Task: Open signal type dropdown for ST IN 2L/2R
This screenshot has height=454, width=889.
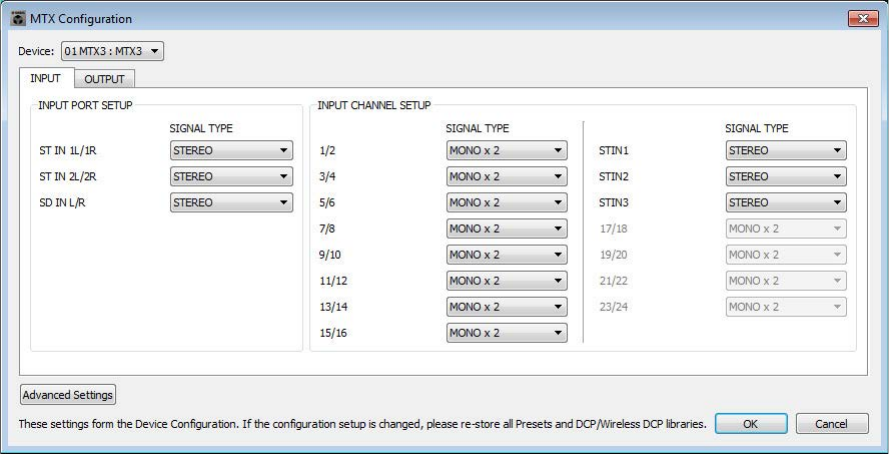Action: pyautogui.click(x=231, y=176)
